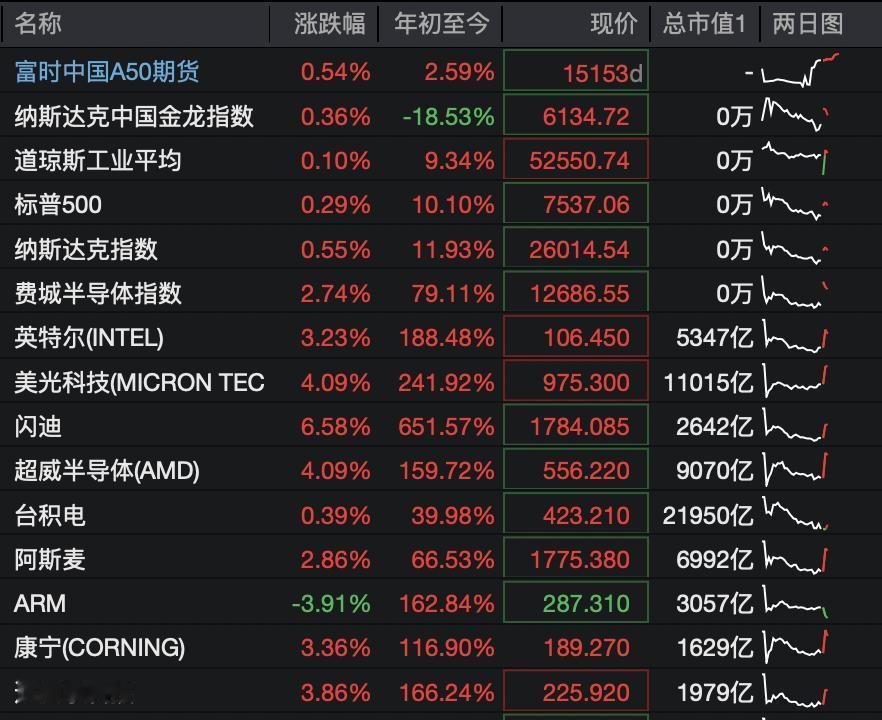The image size is (882, 720).
Task: Click 超威半导体(AMD) stock name
Action: 107,471
